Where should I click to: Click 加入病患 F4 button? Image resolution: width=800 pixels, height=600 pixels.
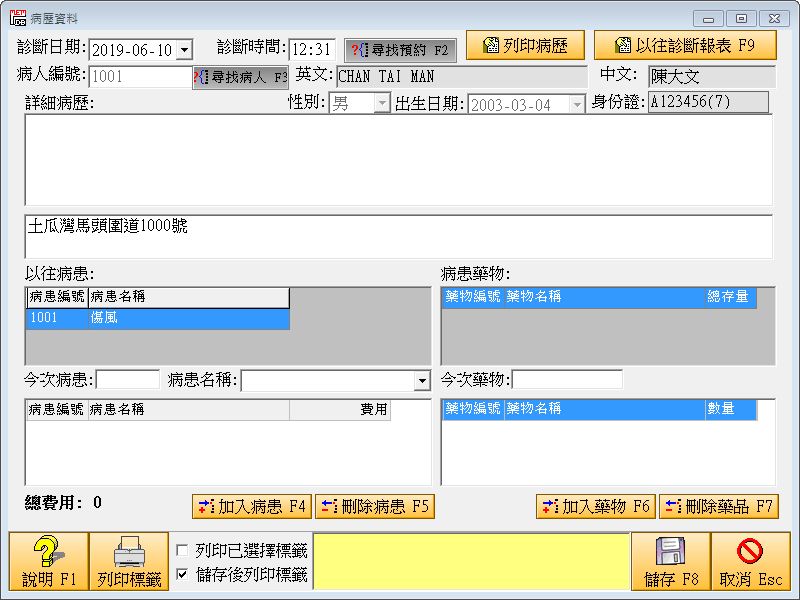252,506
